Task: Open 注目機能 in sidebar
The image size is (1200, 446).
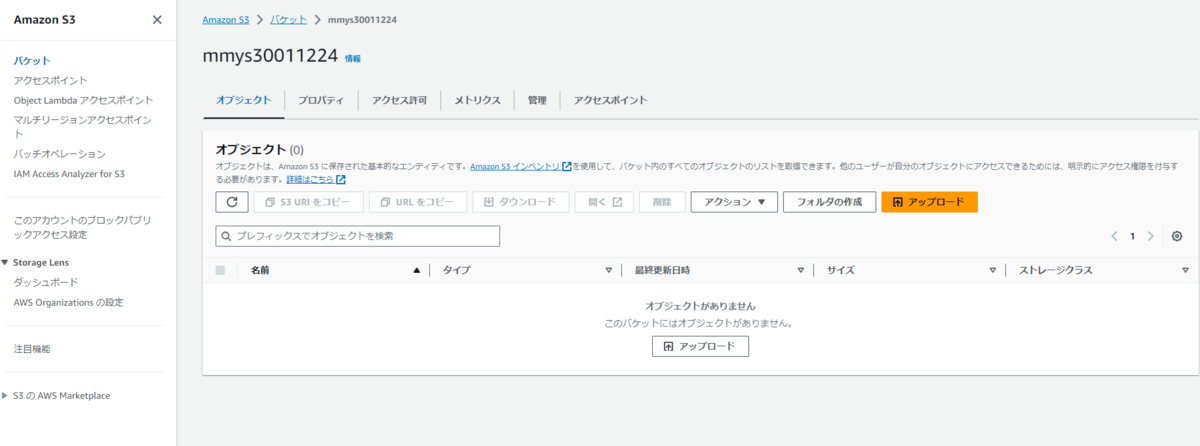Action: point(32,349)
